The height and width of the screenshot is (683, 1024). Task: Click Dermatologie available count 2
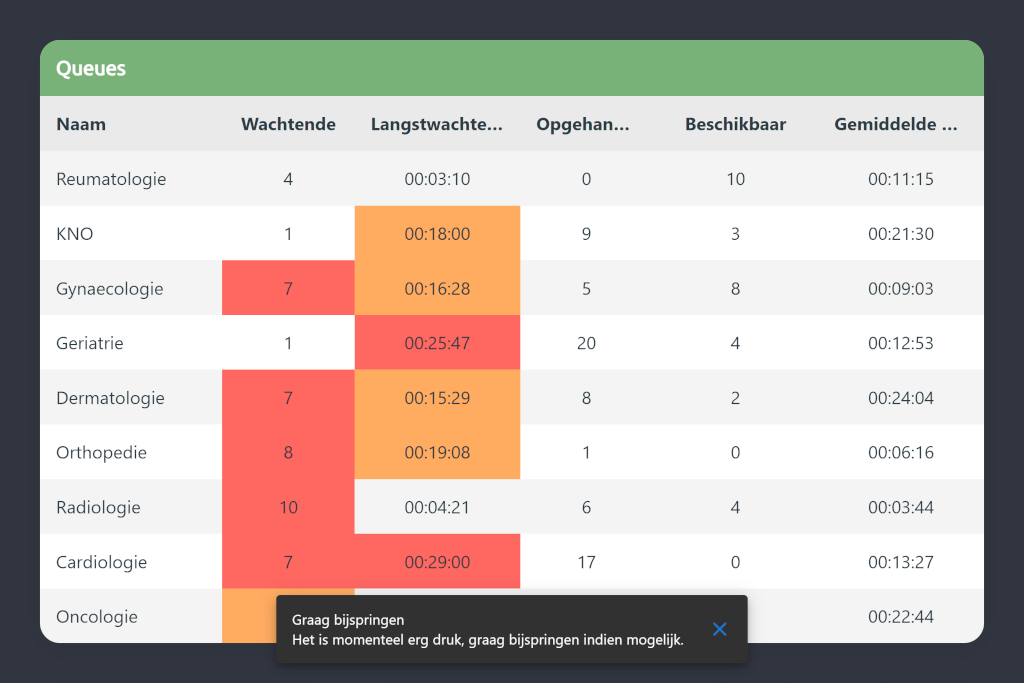click(735, 398)
